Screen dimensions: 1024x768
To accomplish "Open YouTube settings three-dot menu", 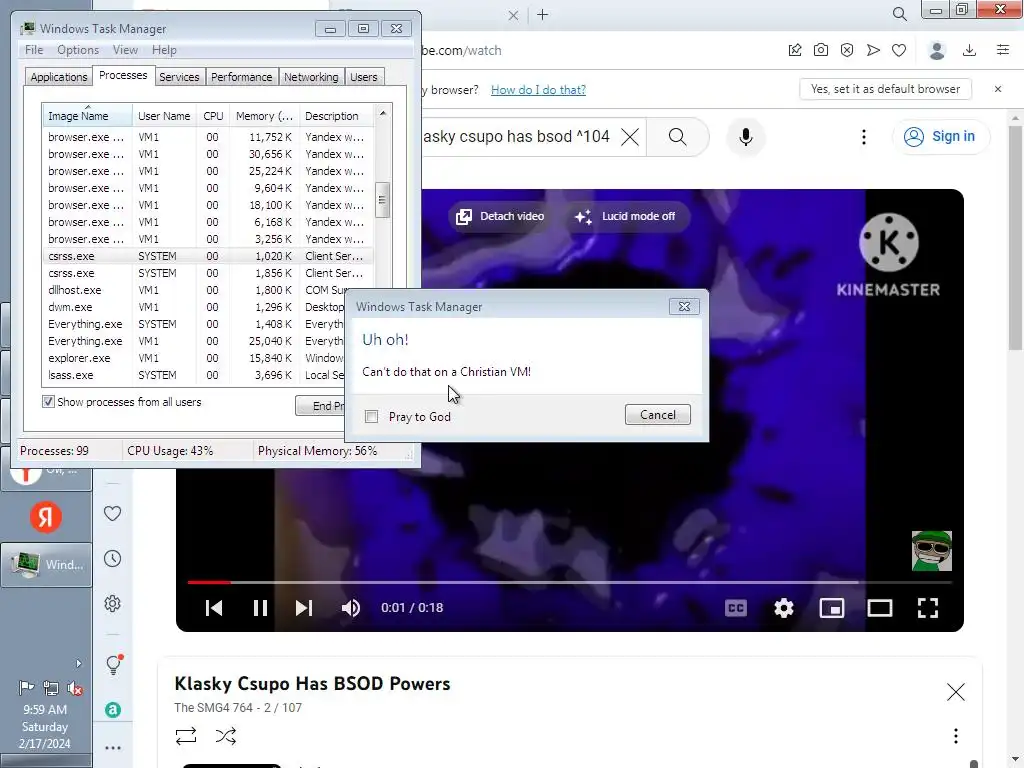I will tap(864, 136).
